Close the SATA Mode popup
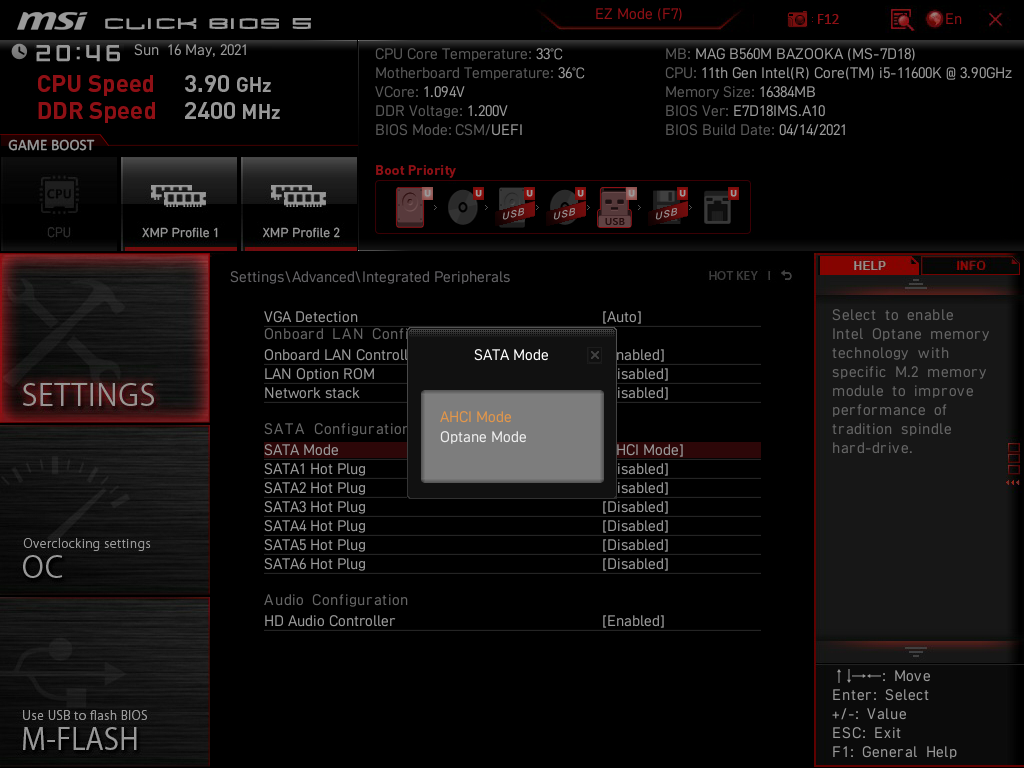This screenshot has width=1024, height=768. click(x=594, y=355)
